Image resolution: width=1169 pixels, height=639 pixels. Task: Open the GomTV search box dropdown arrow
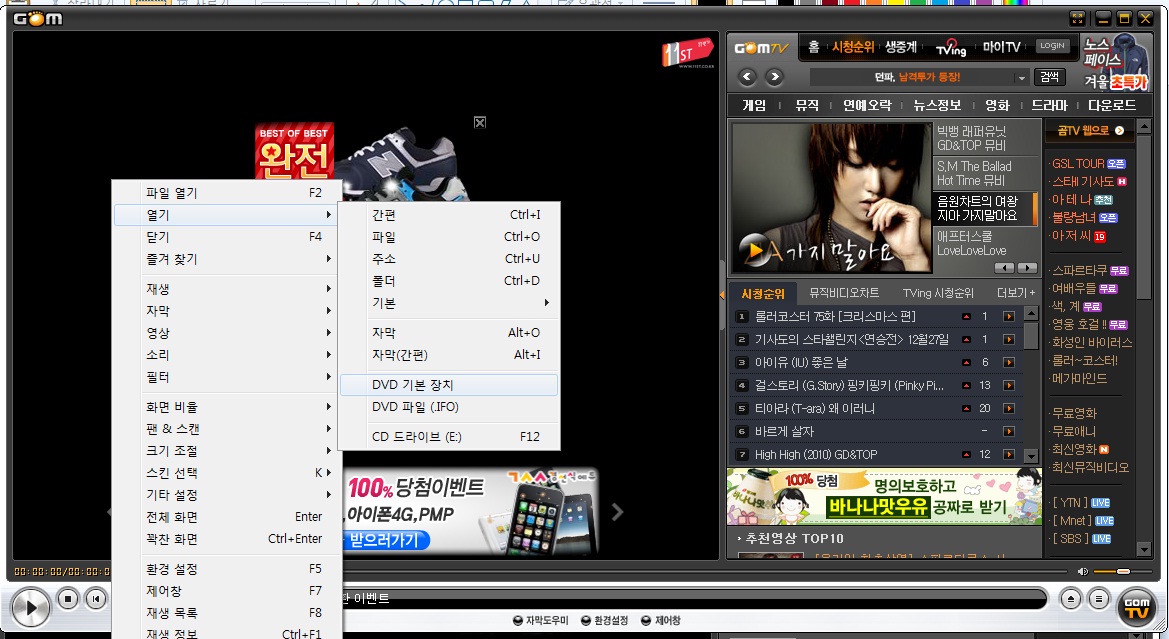[x=1021, y=78]
